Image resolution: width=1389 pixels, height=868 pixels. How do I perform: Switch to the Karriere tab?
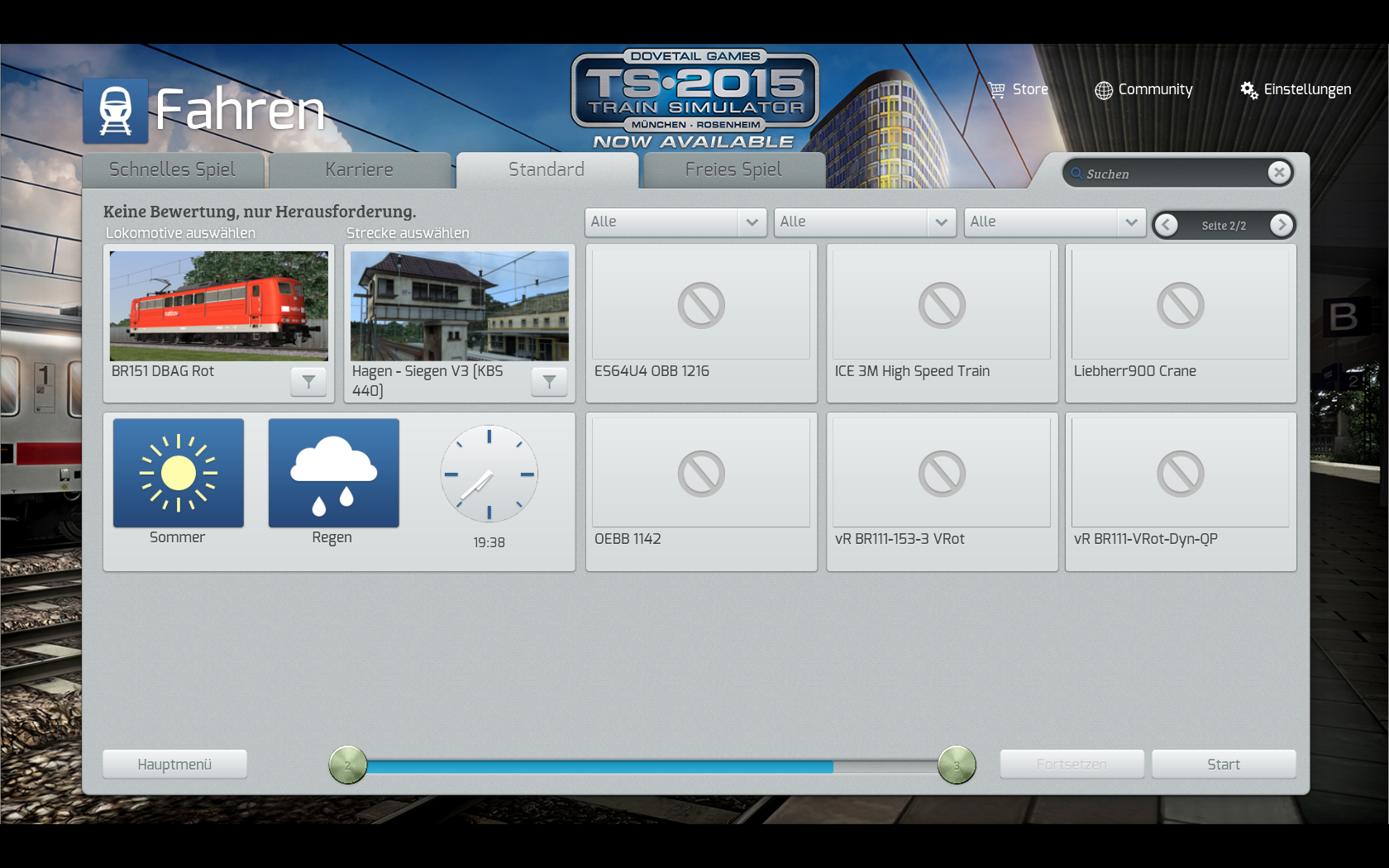coord(360,169)
